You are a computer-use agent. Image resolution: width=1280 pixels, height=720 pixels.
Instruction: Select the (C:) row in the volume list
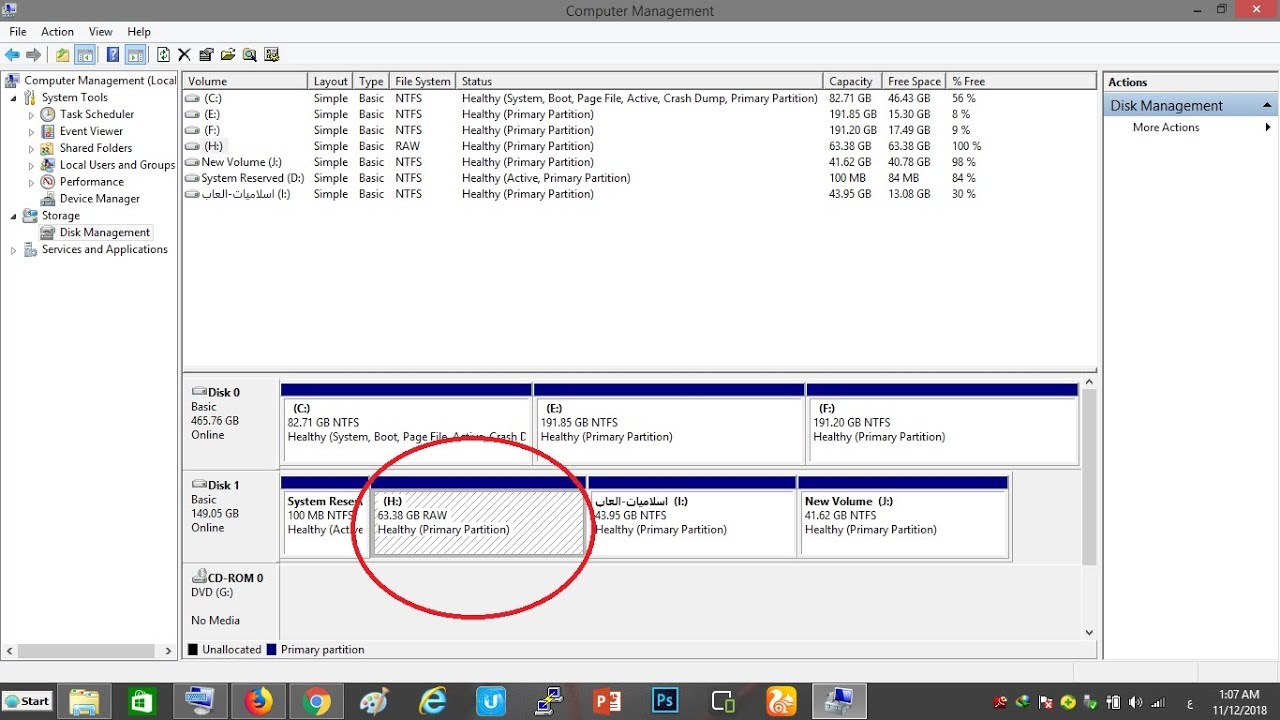(x=639, y=99)
